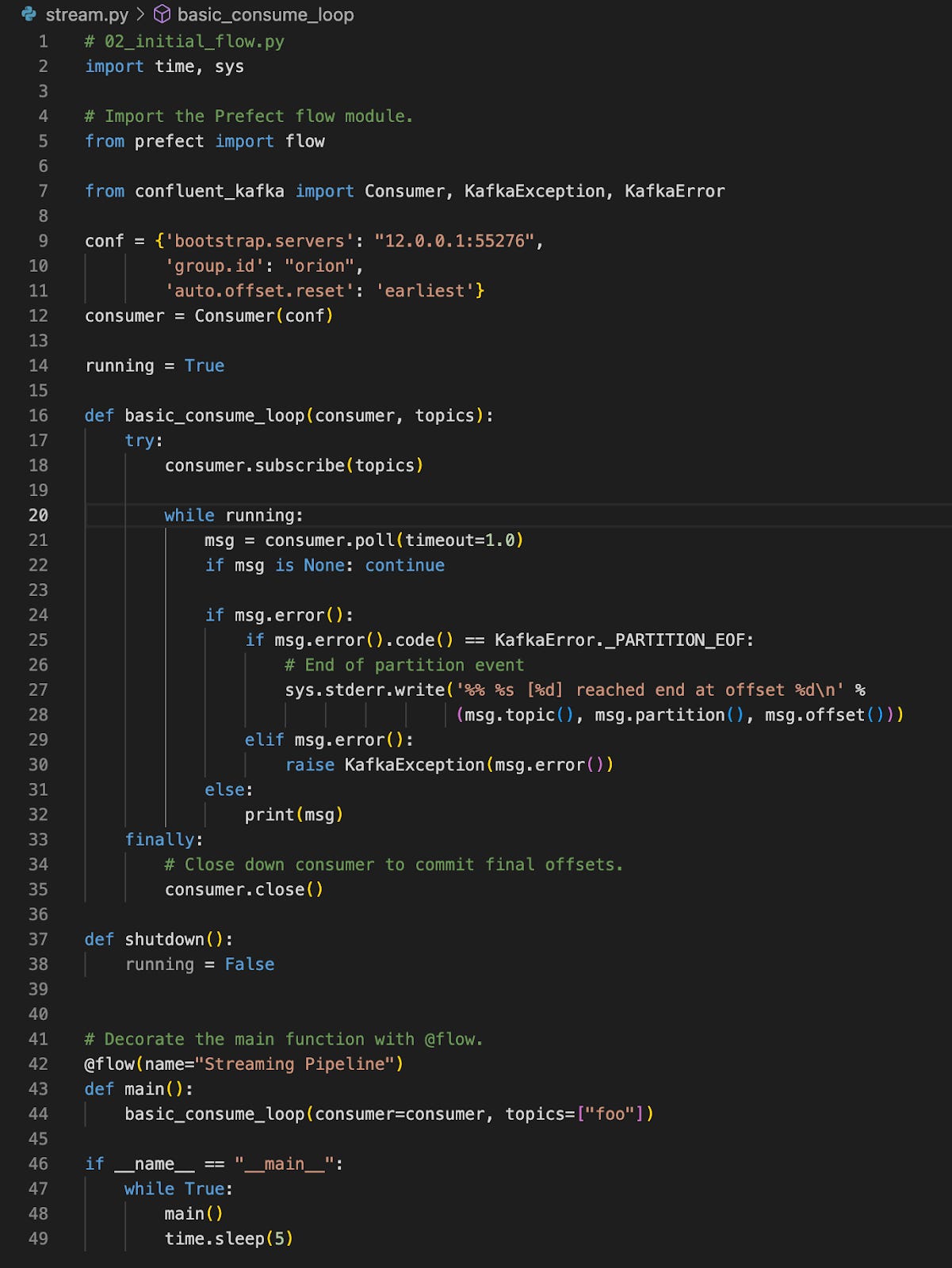This screenshot has width=952, height=1268.
Task: Click line number 1 in gutter
Action: 43,41
